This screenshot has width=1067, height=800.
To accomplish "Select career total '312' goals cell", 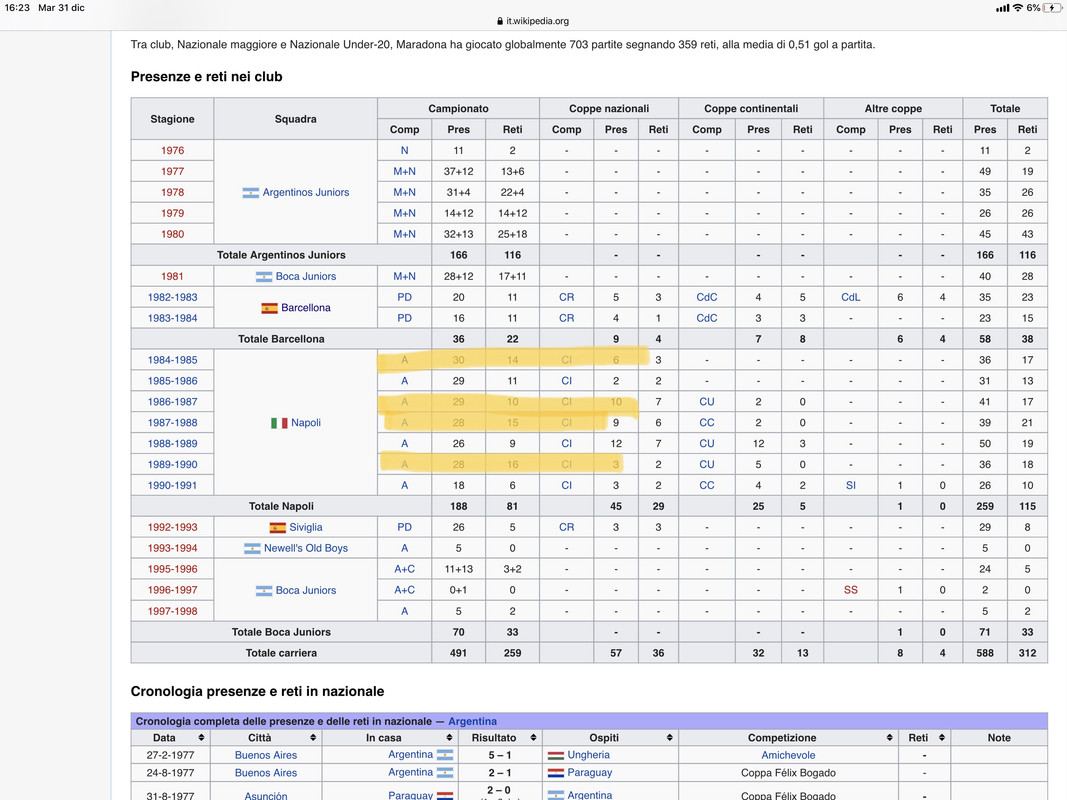I will tap(1028, 653).
